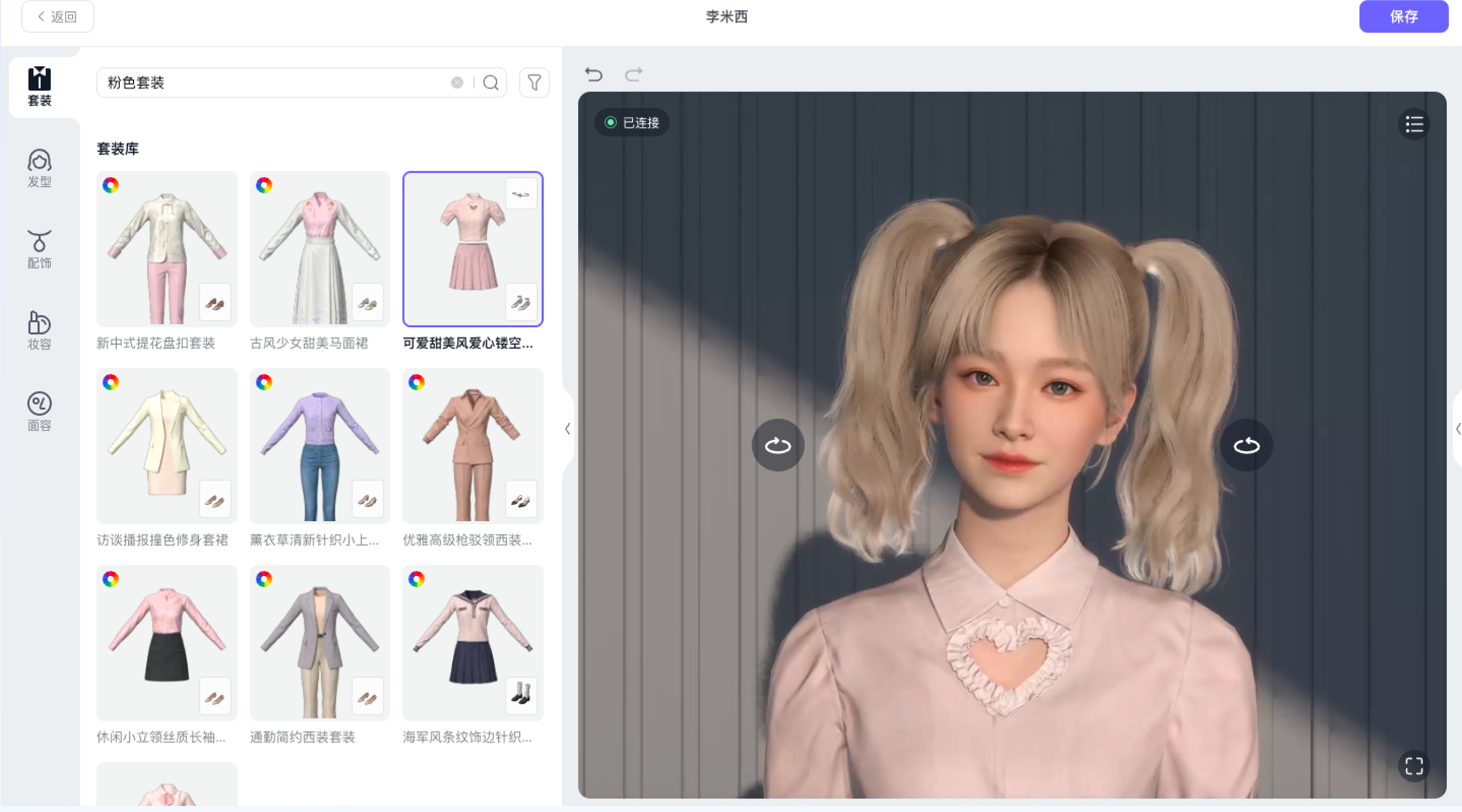Click the redo arrow icon

(634, 74)
